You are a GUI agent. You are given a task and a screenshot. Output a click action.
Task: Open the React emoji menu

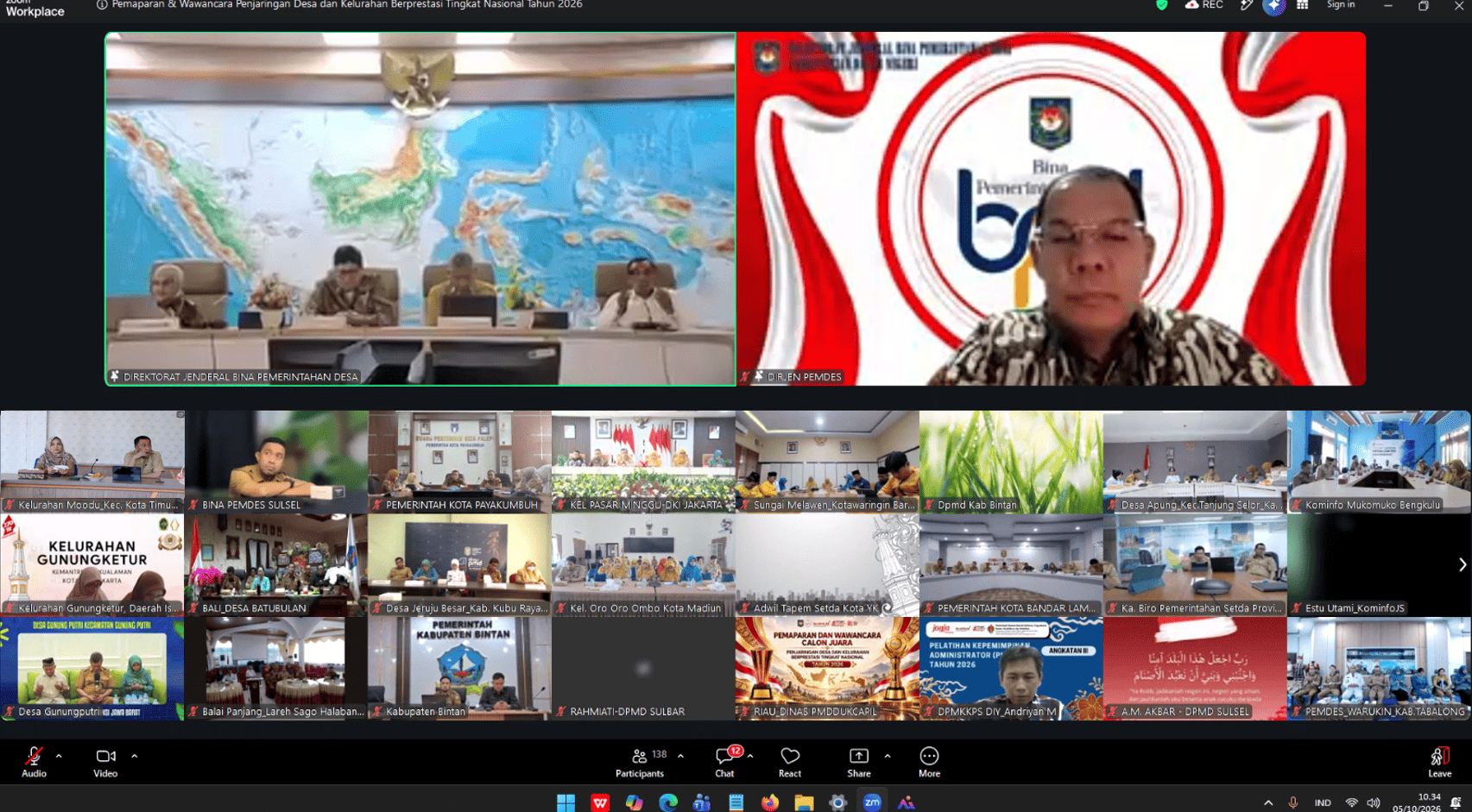click(790, 762)
